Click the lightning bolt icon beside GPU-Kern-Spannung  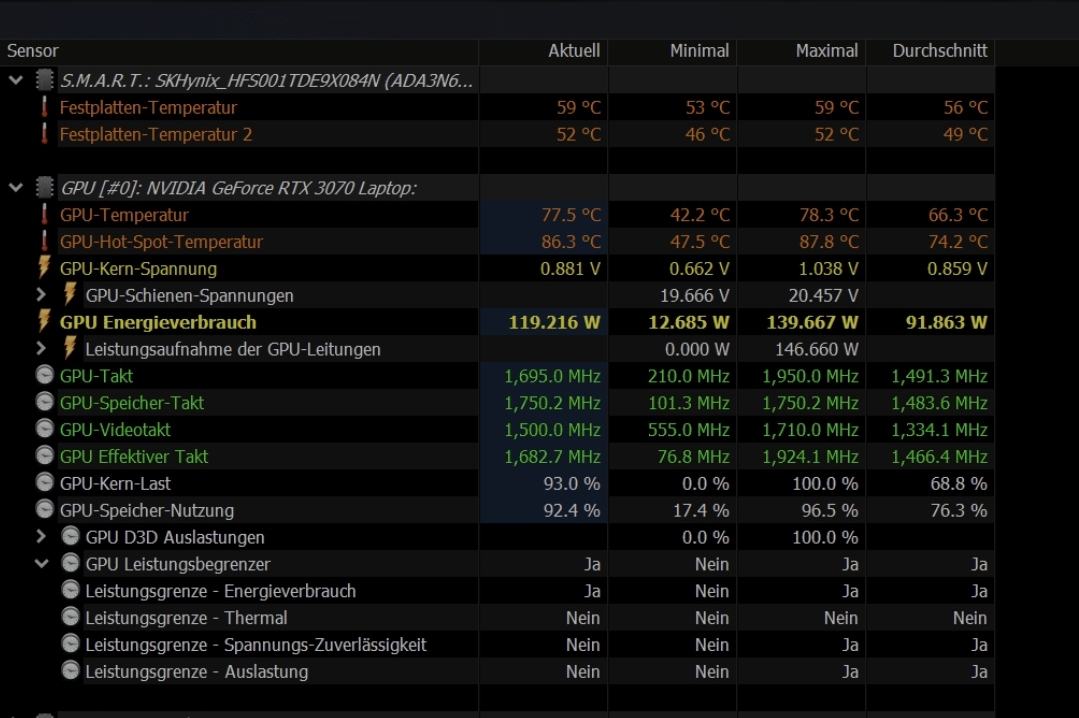(x=44, y=268)
